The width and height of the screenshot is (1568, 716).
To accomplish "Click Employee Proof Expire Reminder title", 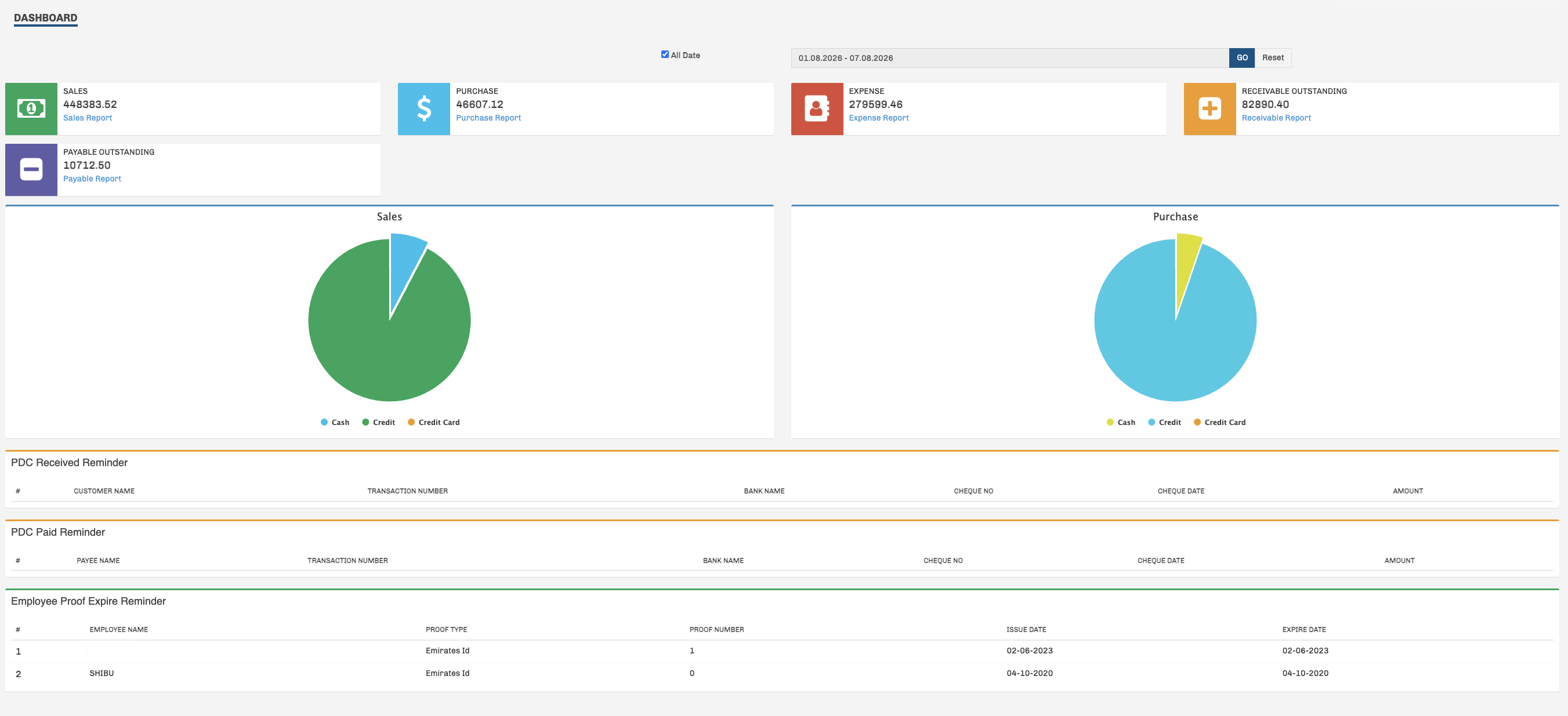I will coord(88,601).
